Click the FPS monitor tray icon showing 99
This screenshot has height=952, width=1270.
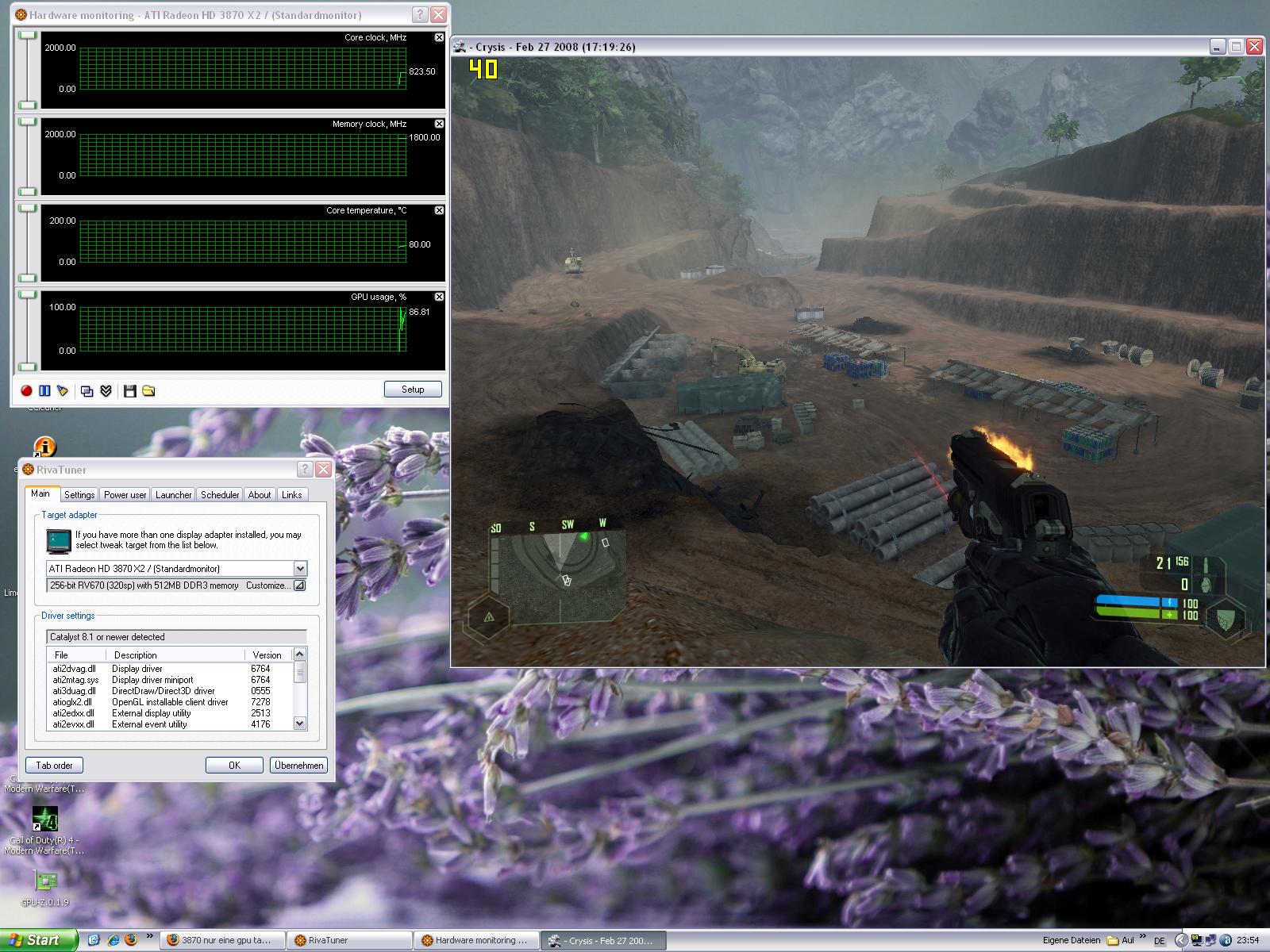[1197, 940]
